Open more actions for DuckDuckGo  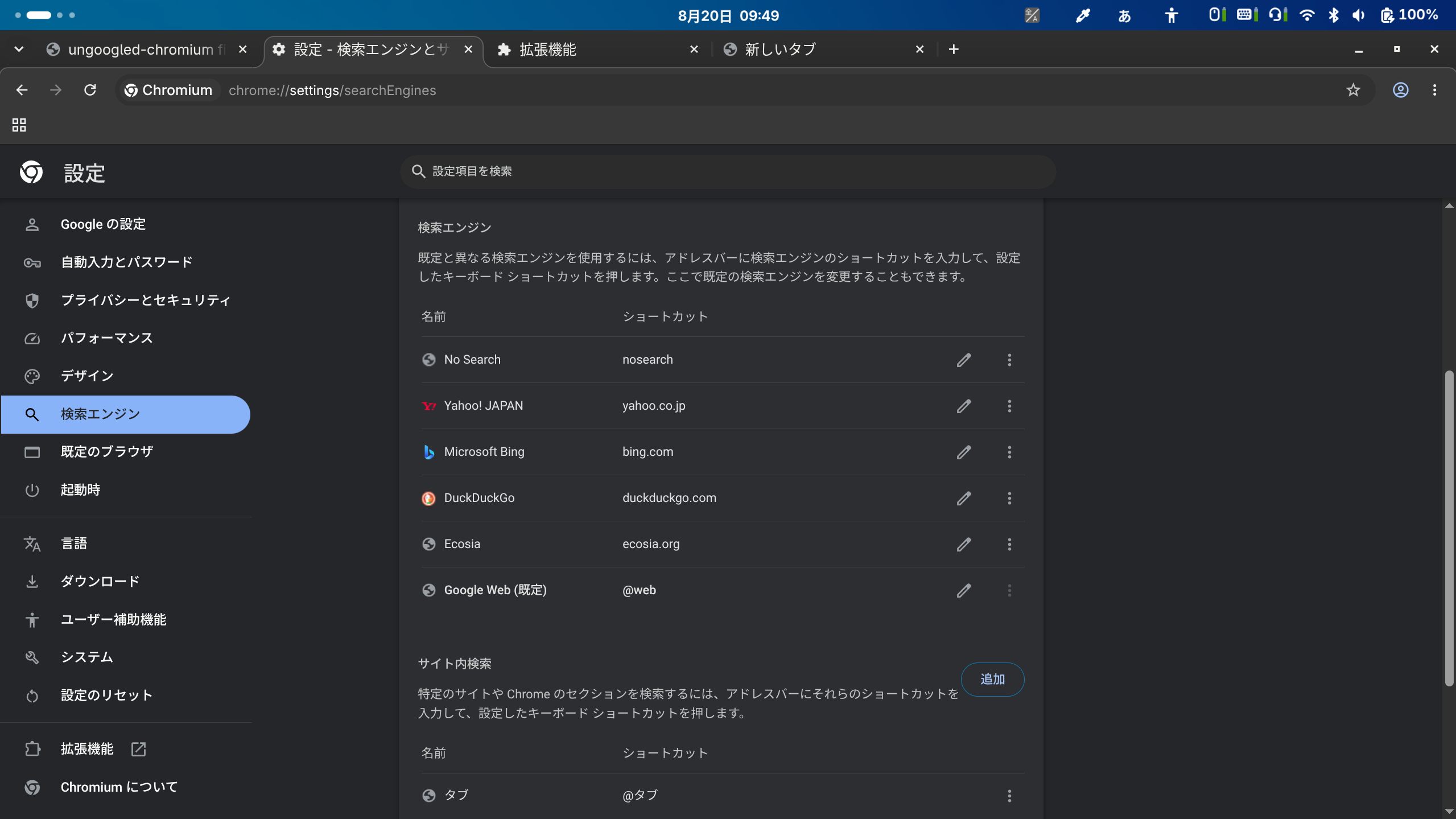(1009, 498)
